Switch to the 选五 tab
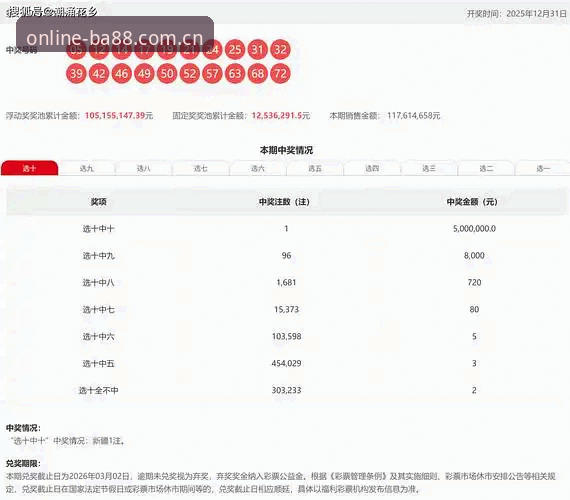The height and width of the screenshot is (500, 570). coord(315,168)
